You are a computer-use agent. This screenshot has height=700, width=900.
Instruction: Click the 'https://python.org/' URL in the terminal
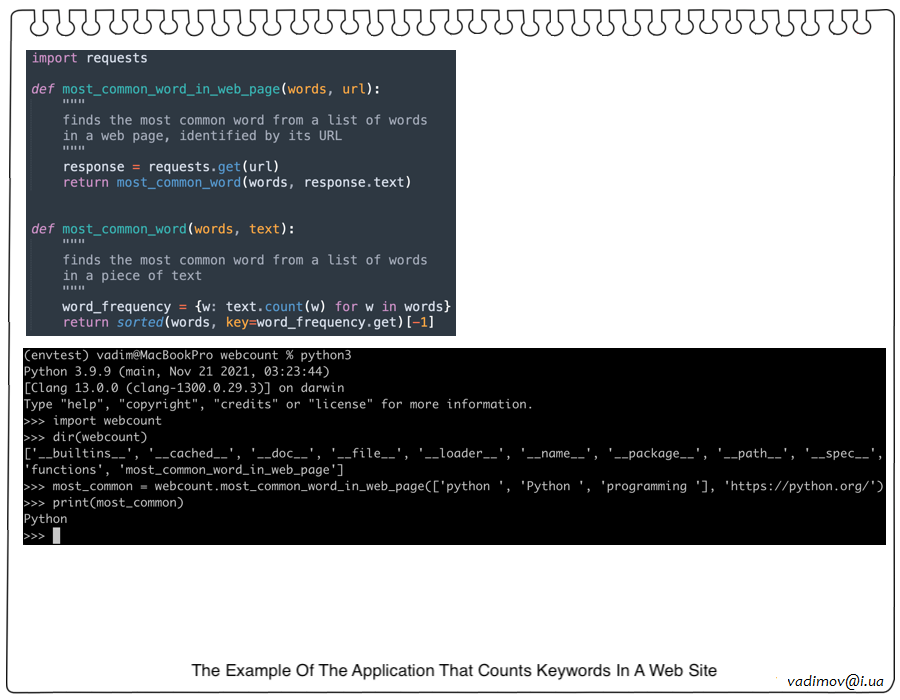[x=799, y=487]
